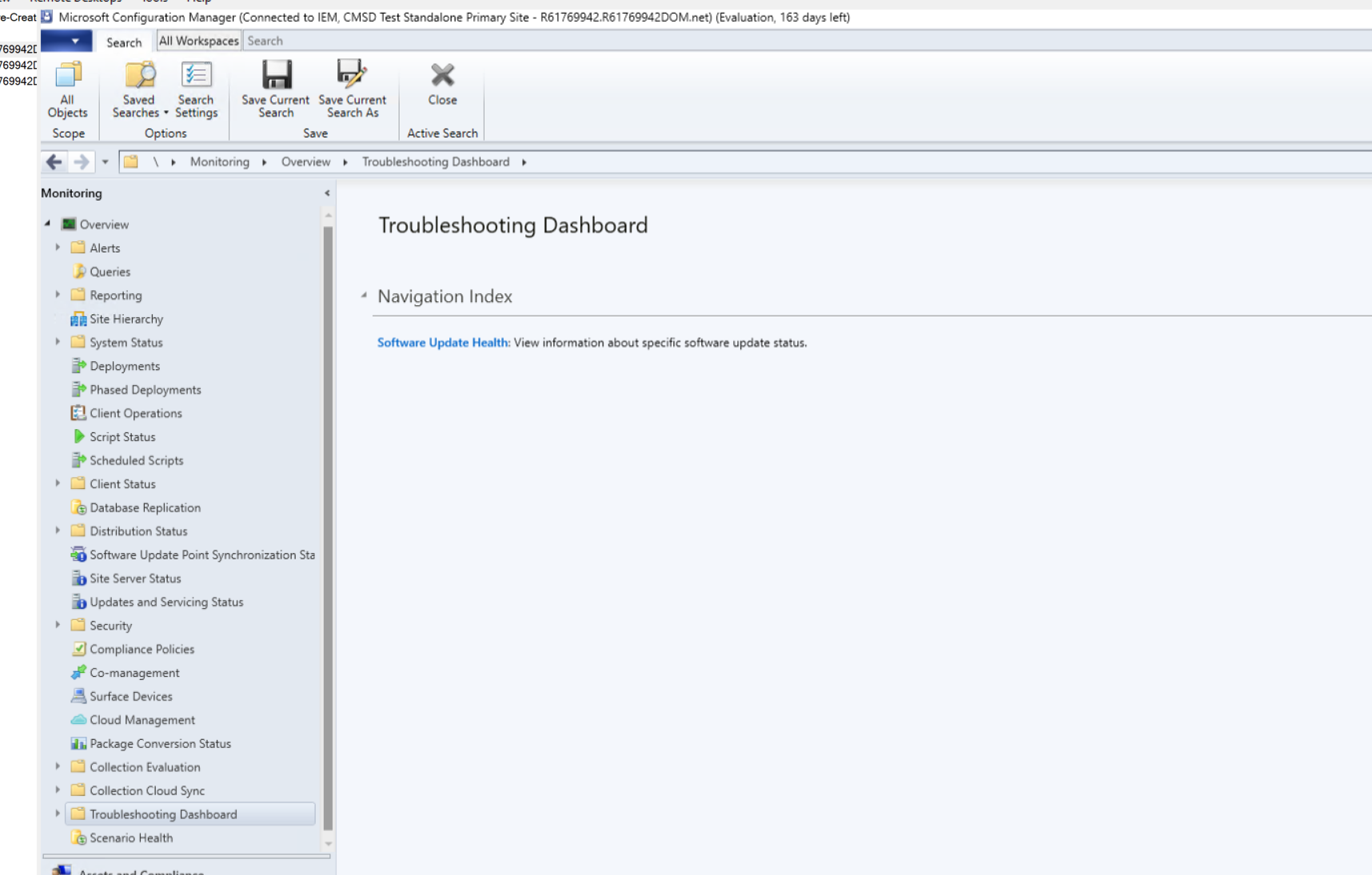Close the active search
The width and height of the screenshot is (1372, 875).
[442, 84]
